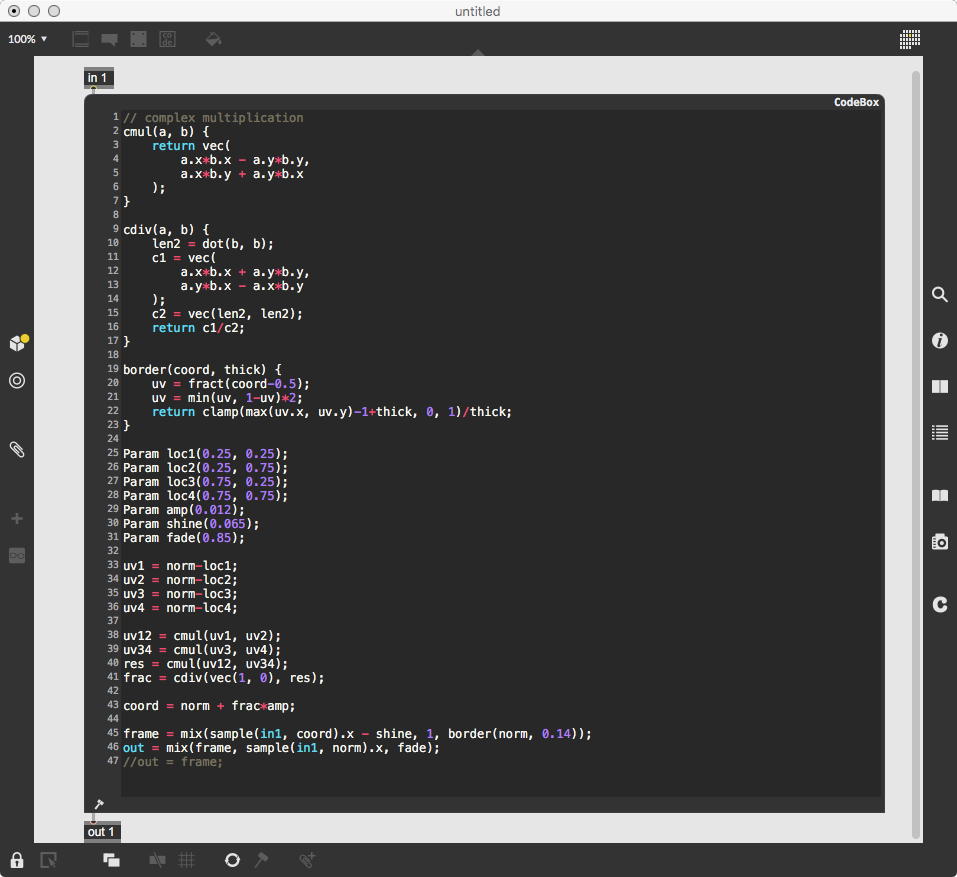
Task: Click the paint bucket format palette icon
Action: point(212,39)
